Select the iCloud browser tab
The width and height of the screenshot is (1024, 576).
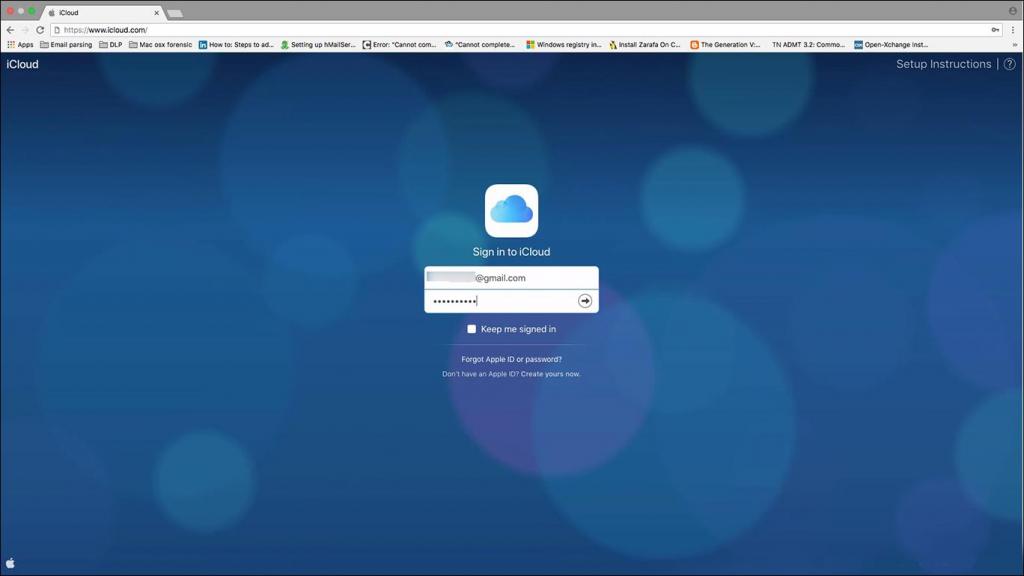click(100, 13)
